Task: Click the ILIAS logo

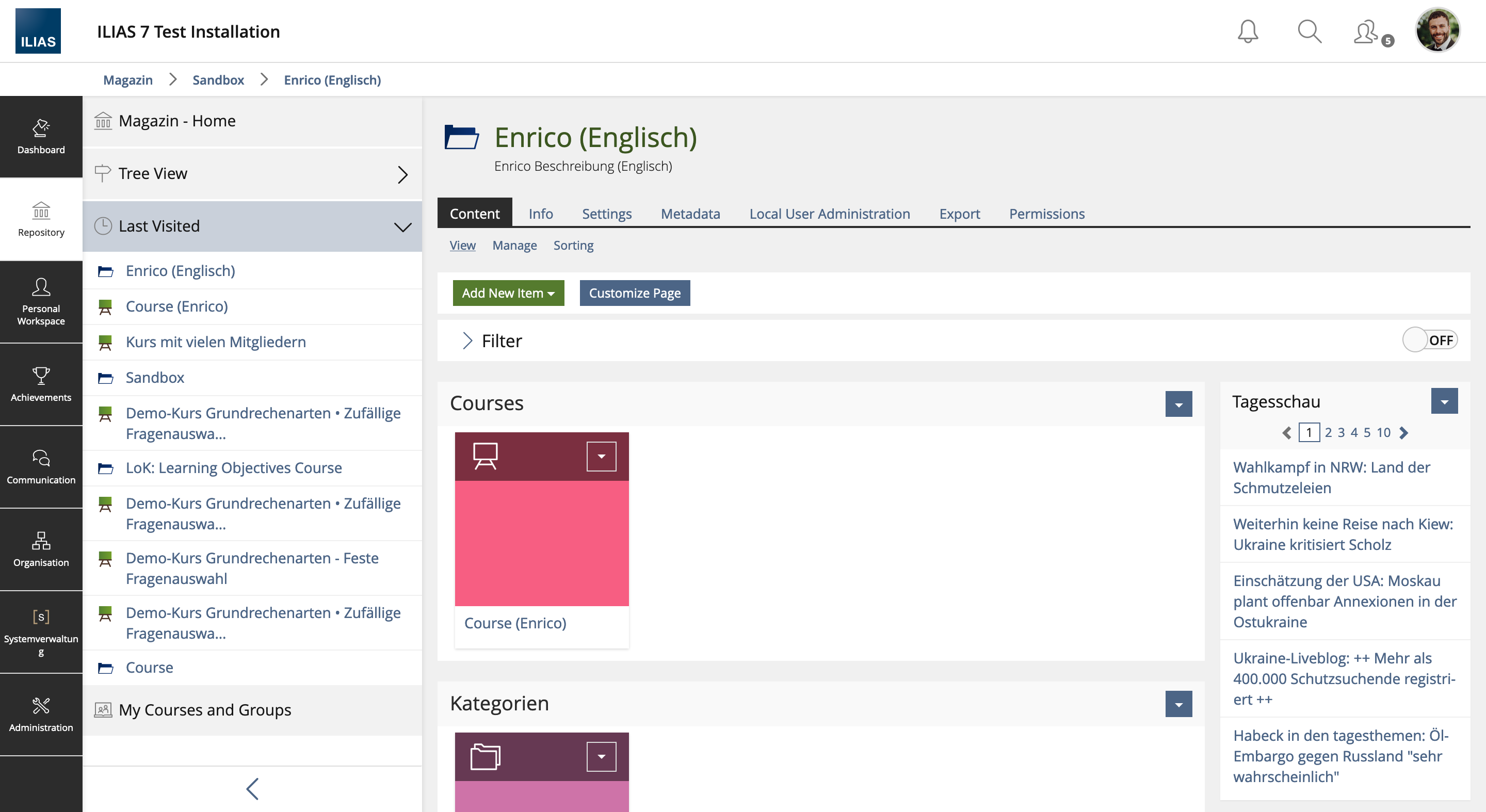Action: [38, 31]
